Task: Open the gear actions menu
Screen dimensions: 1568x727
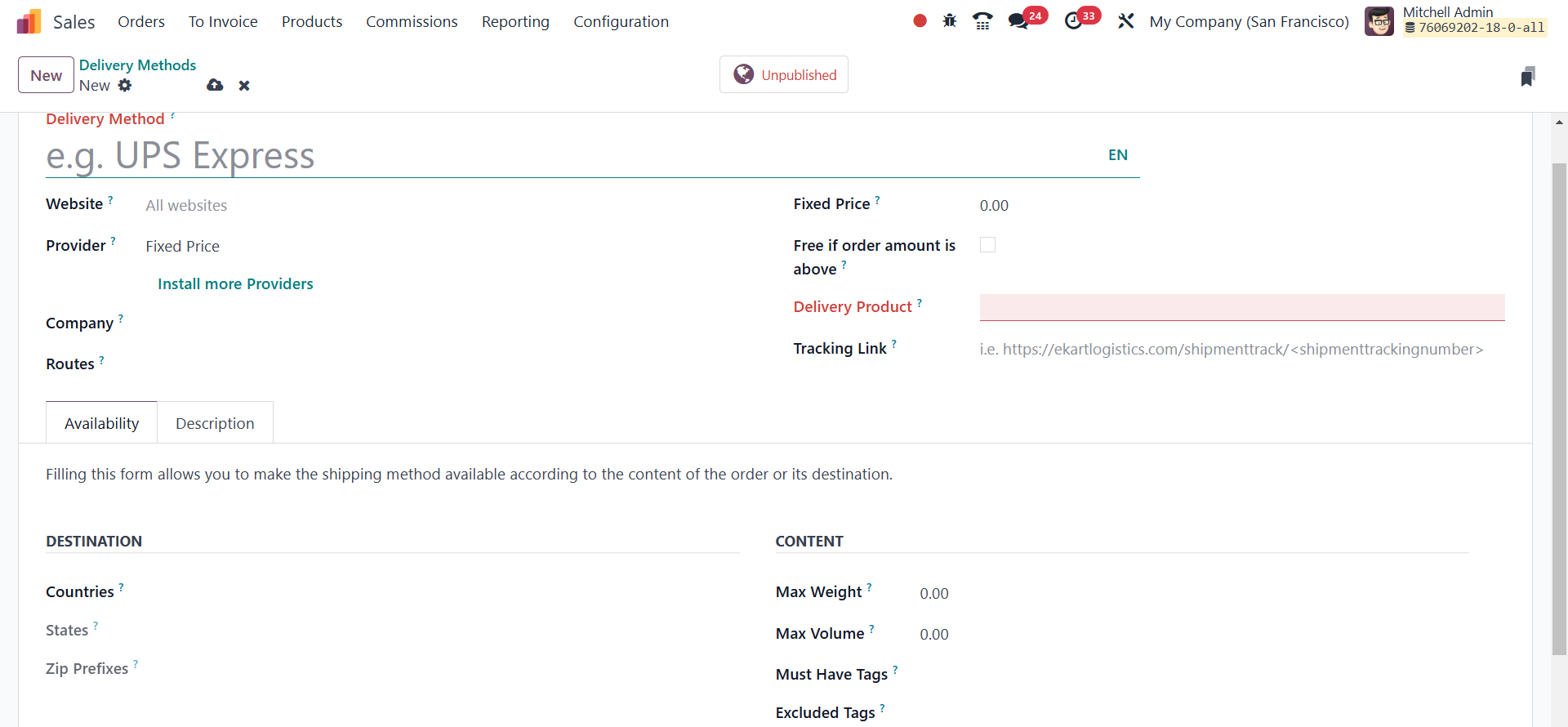Action: click(x=125, y=85)
